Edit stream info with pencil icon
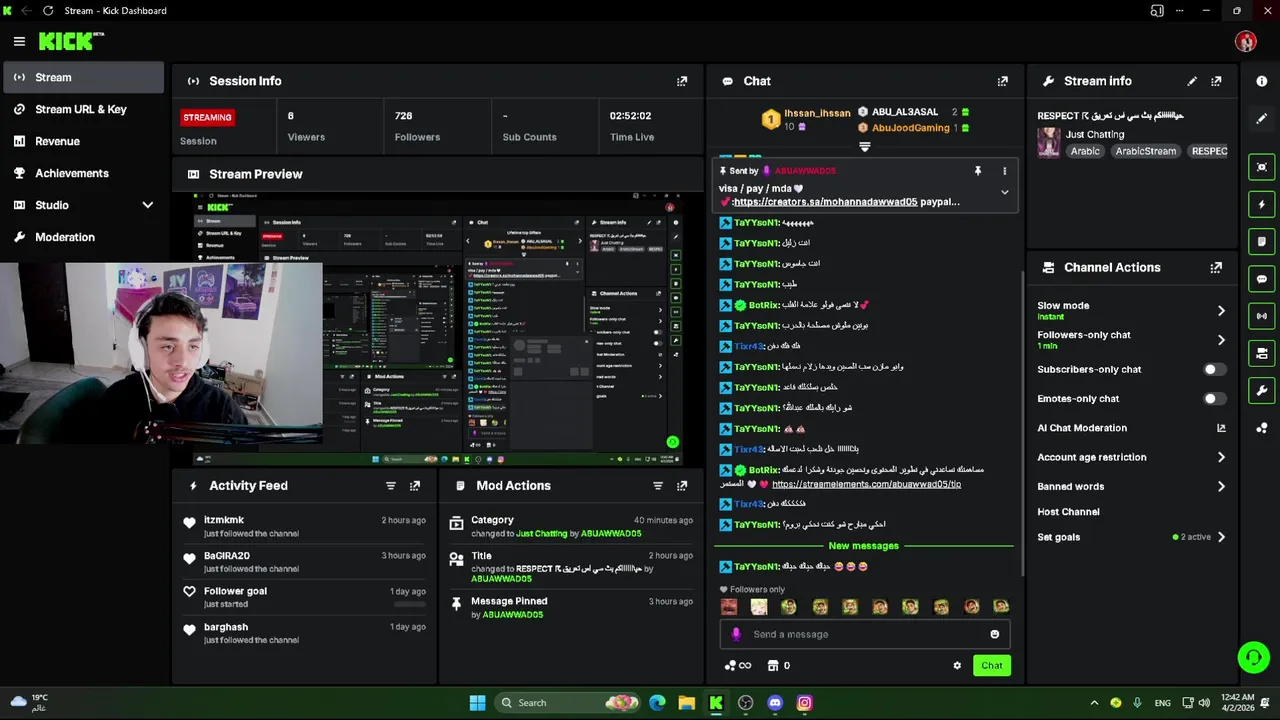This screenshot has width=1280, height=720. click(x=1192, y=81)
